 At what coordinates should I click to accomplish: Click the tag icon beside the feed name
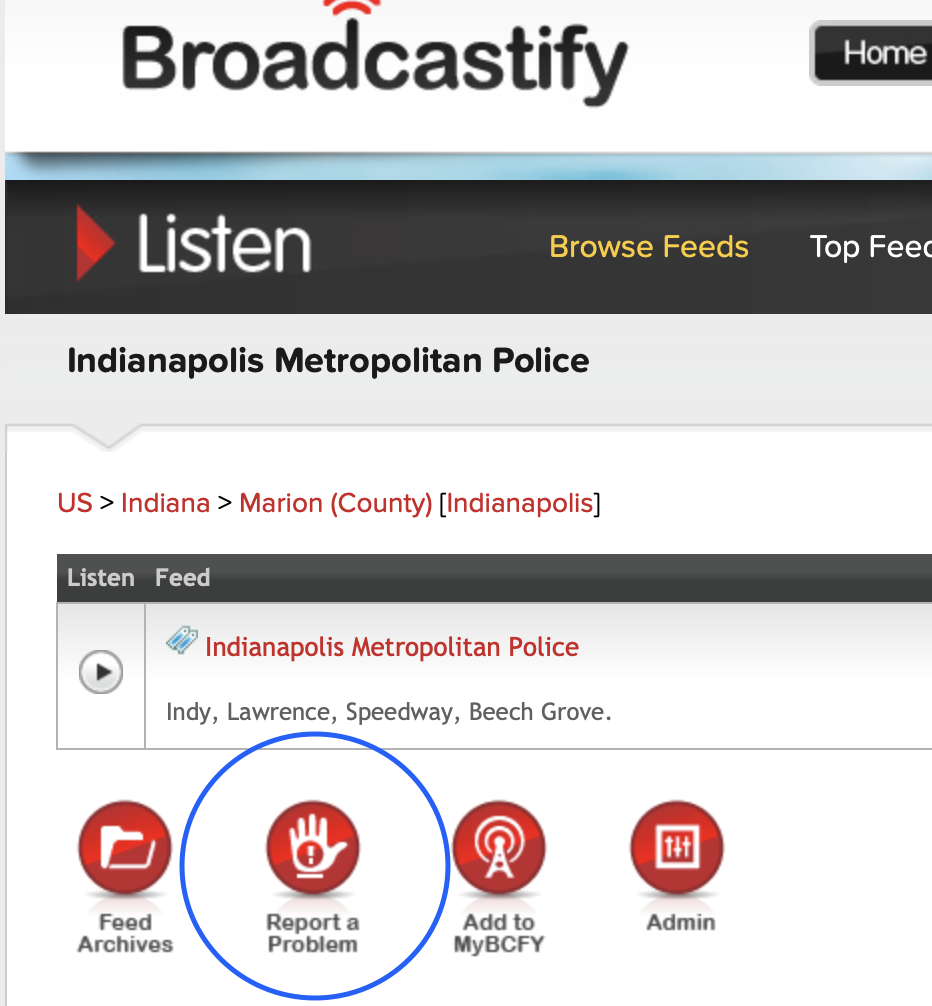(x=181, y=641)
